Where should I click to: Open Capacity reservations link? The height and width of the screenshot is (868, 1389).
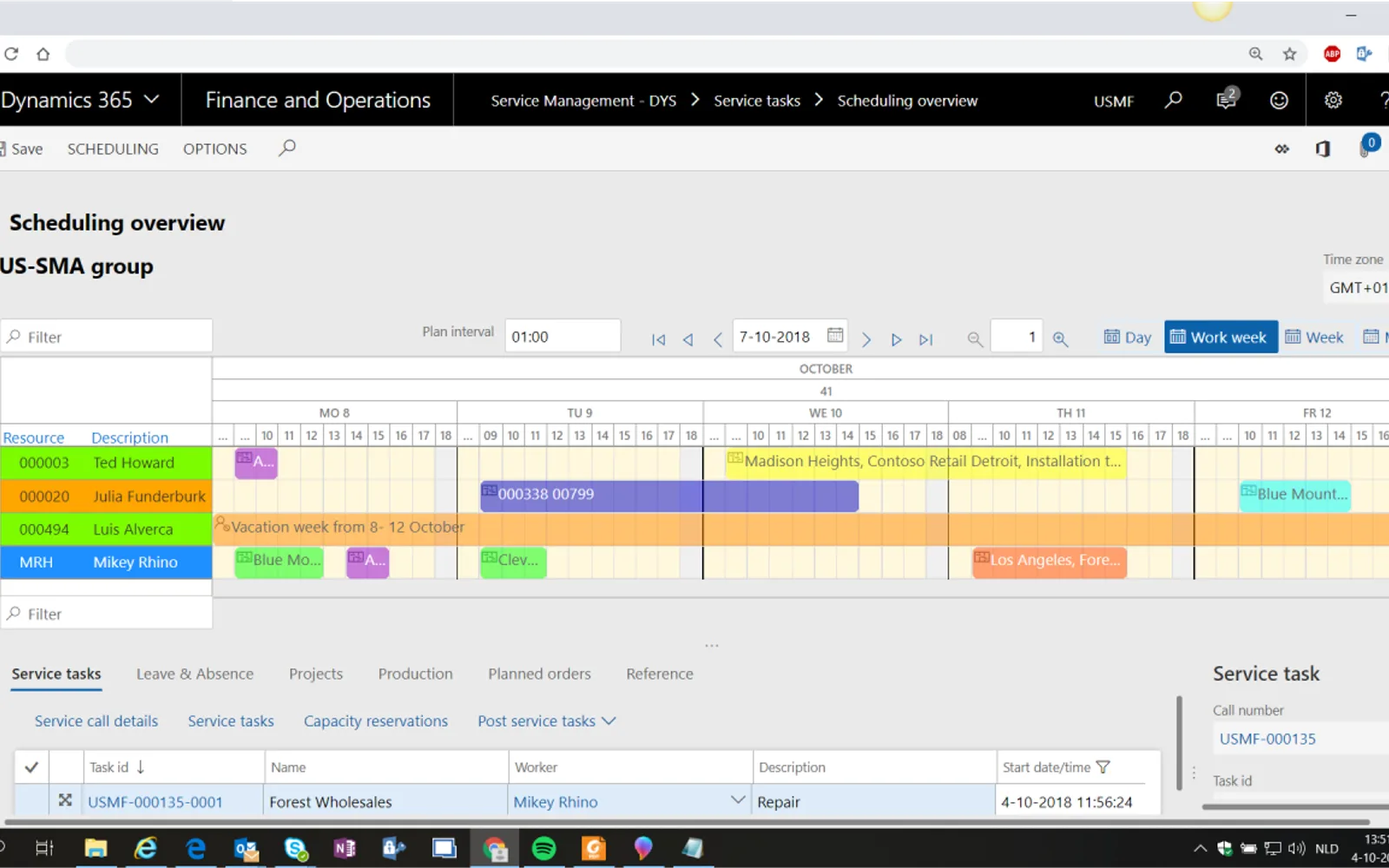click(376, 721)
